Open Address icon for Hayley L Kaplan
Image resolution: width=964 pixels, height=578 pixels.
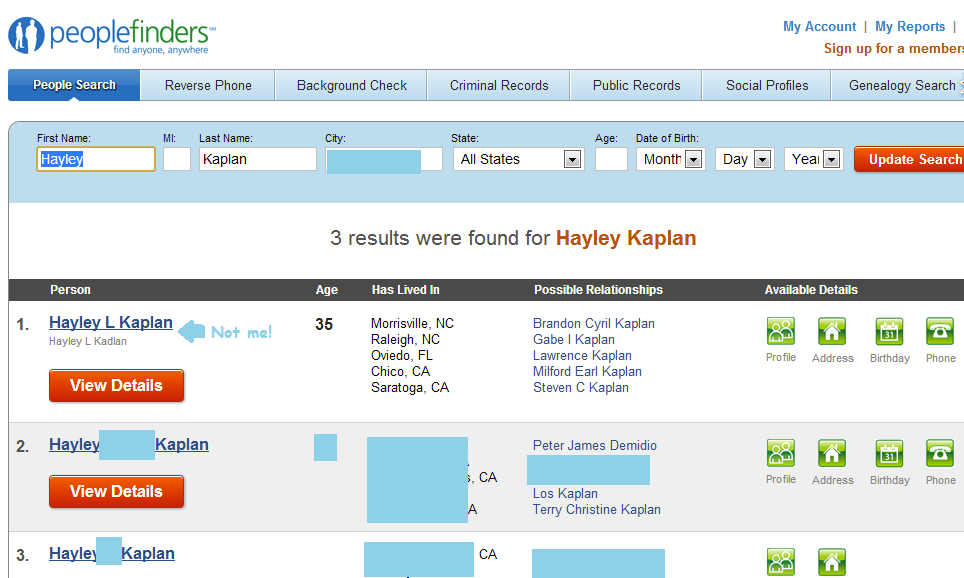832,331
